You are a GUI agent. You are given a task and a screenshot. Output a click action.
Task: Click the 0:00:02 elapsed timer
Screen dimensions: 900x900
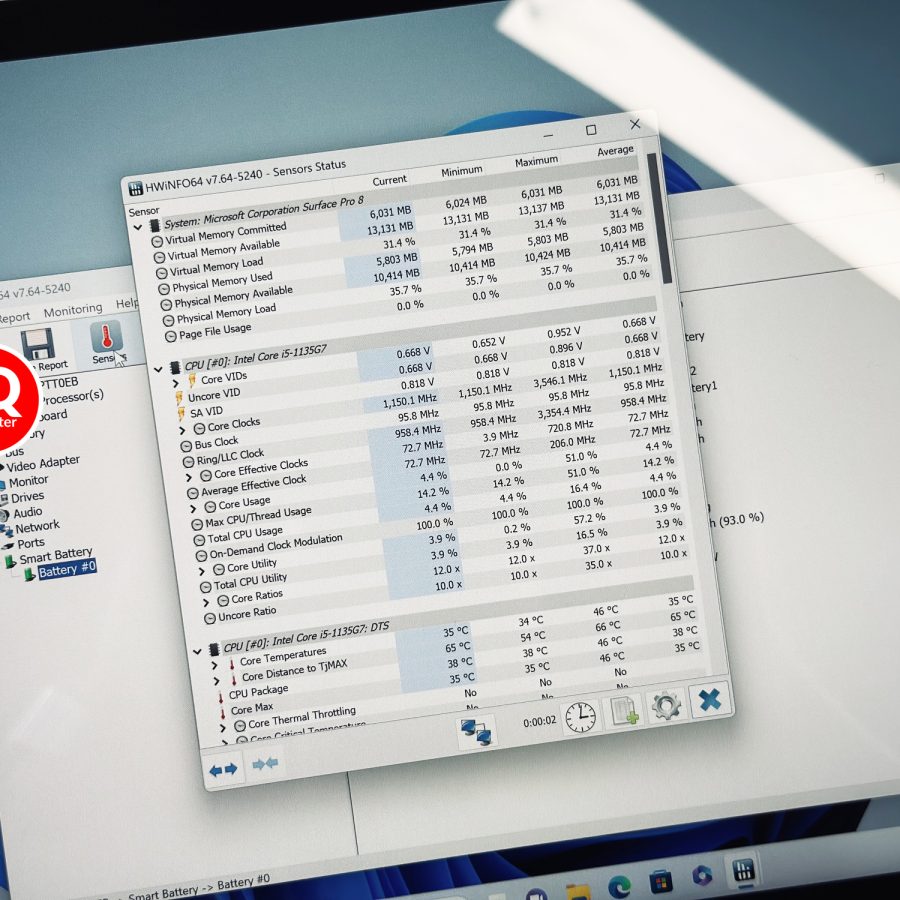pos(540,721)
